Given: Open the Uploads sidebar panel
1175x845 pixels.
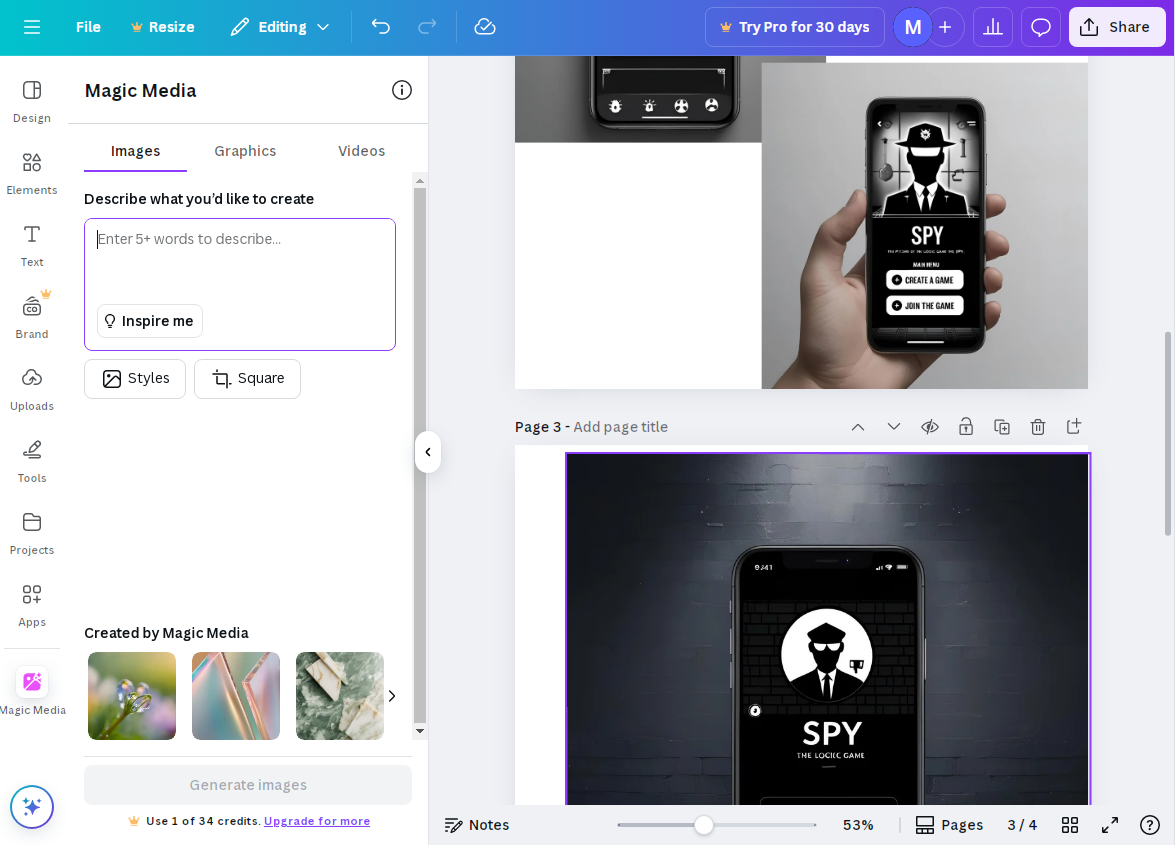Looking at the screenshot, I should point(31,389).
